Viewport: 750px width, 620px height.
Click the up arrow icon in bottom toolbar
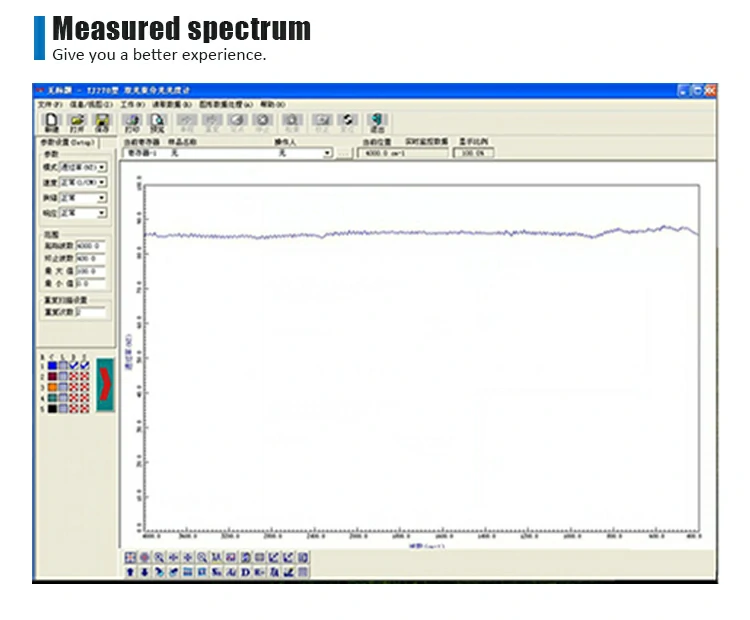tap(130, 572)
